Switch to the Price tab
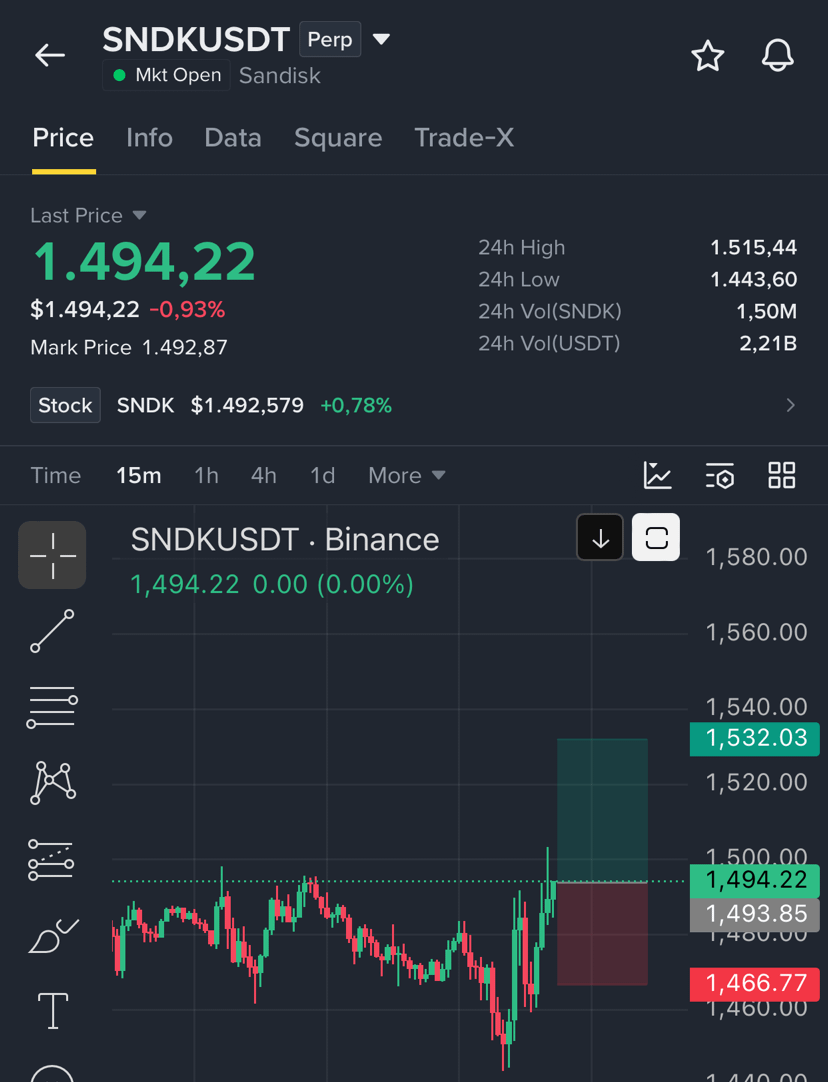Viewport: 828px width, 1082px height. pyautogui.click(x=63, y=138)
